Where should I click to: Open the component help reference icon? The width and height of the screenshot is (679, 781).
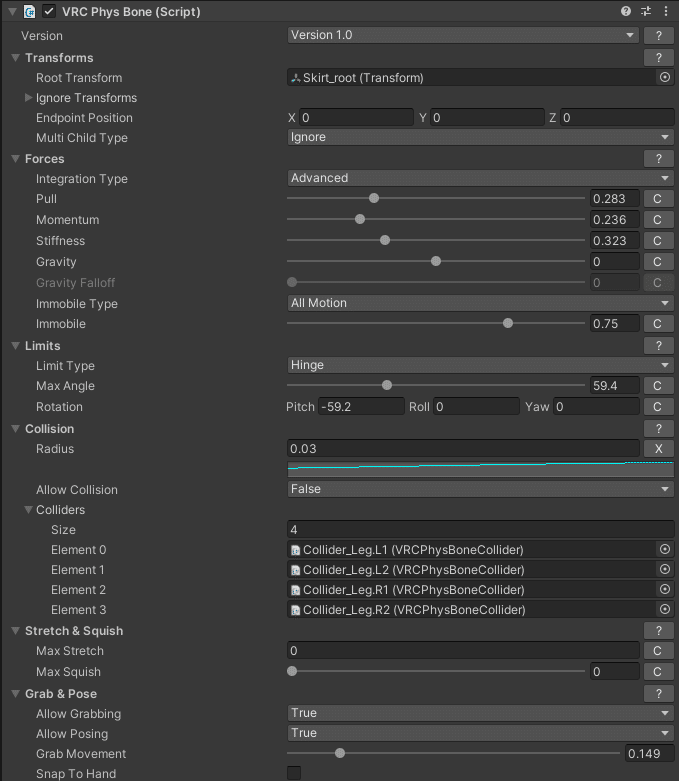pos(626,12)
